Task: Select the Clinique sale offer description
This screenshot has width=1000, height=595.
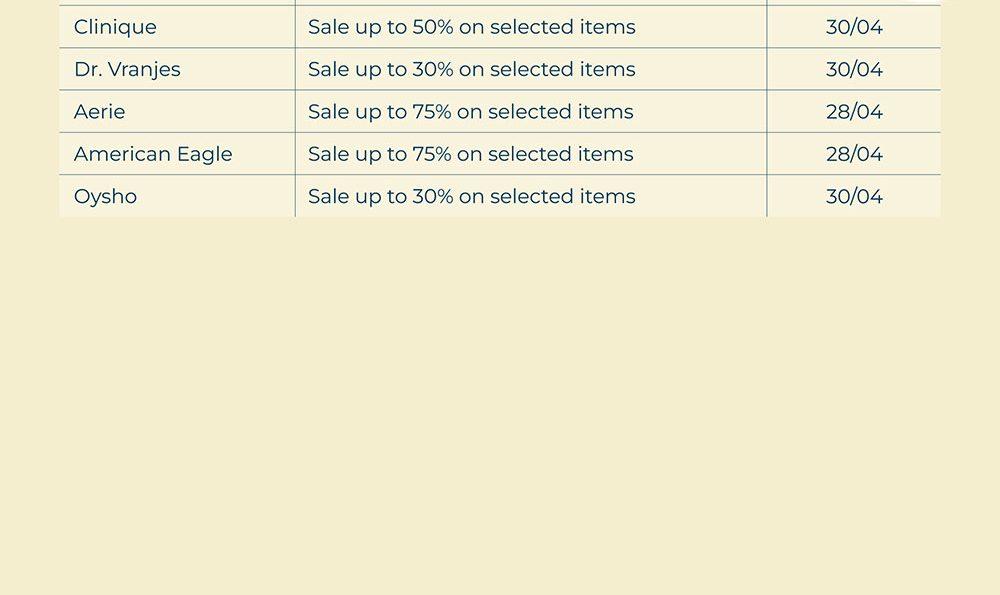Action: tap(471, 27)
